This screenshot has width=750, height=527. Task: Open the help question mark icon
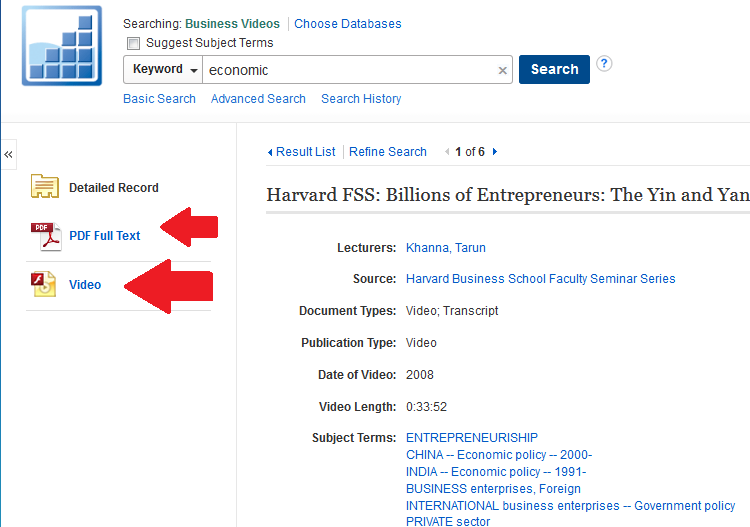point(604,64)
